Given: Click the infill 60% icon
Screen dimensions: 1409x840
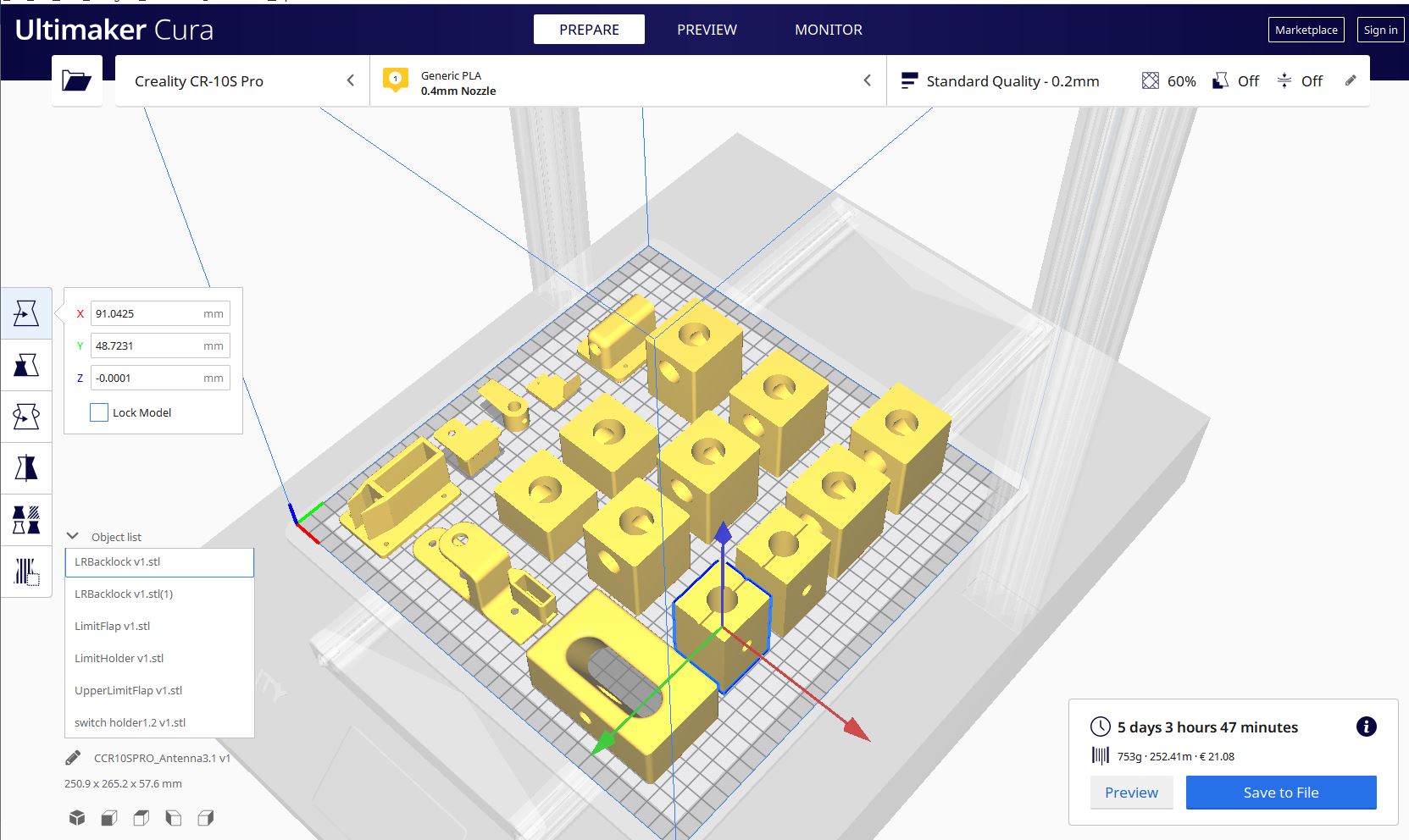Looking at the screenshot, I should [1150, 81].
